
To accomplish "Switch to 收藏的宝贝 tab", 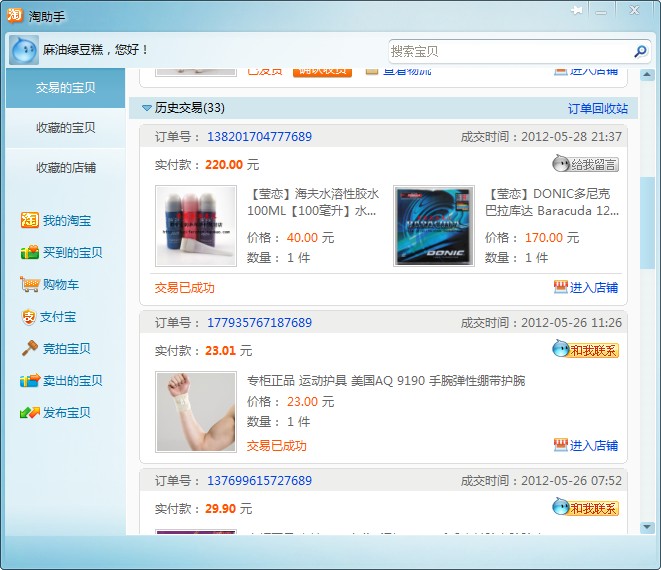I will 65,127.
